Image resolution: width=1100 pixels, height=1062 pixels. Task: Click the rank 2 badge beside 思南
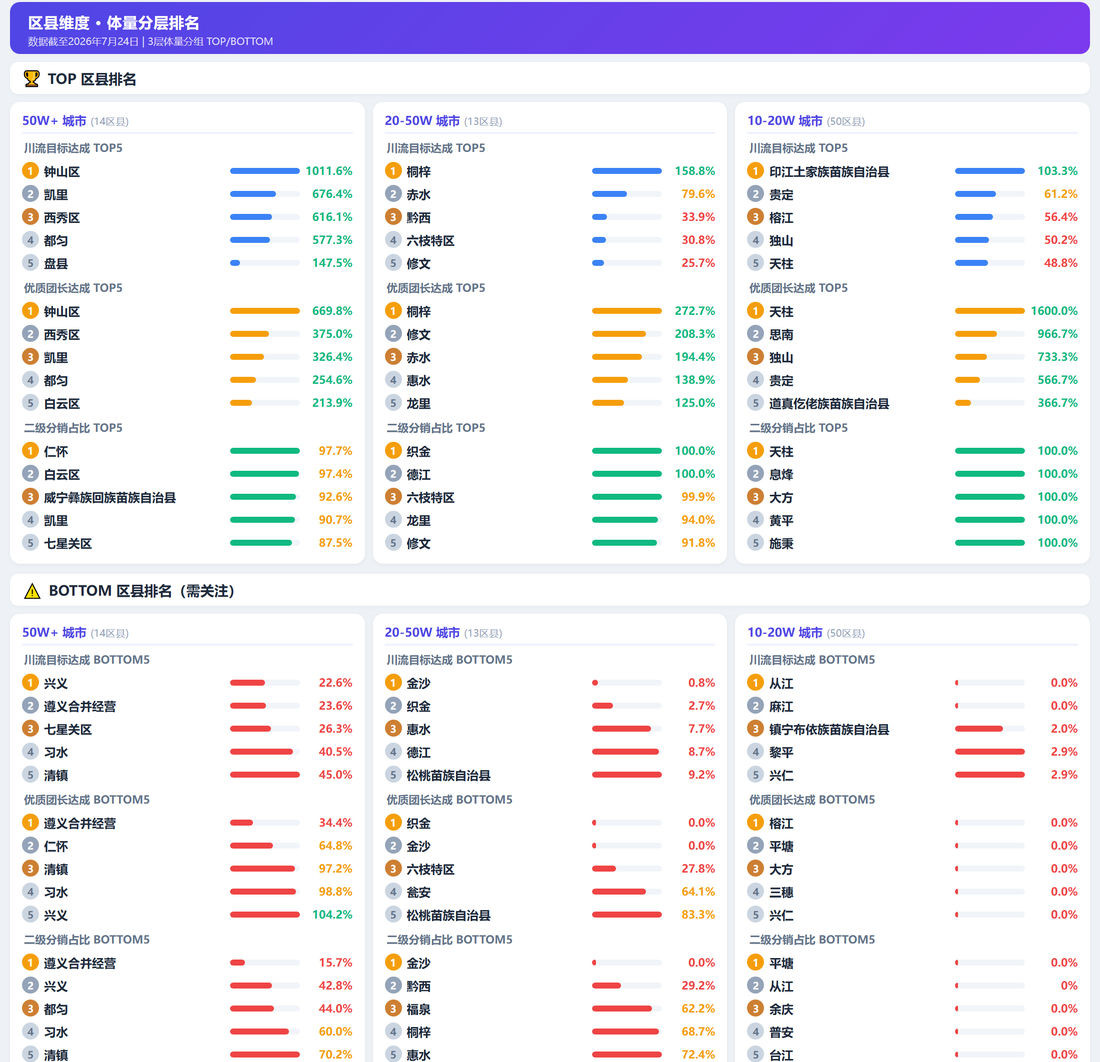pos(755,334)
